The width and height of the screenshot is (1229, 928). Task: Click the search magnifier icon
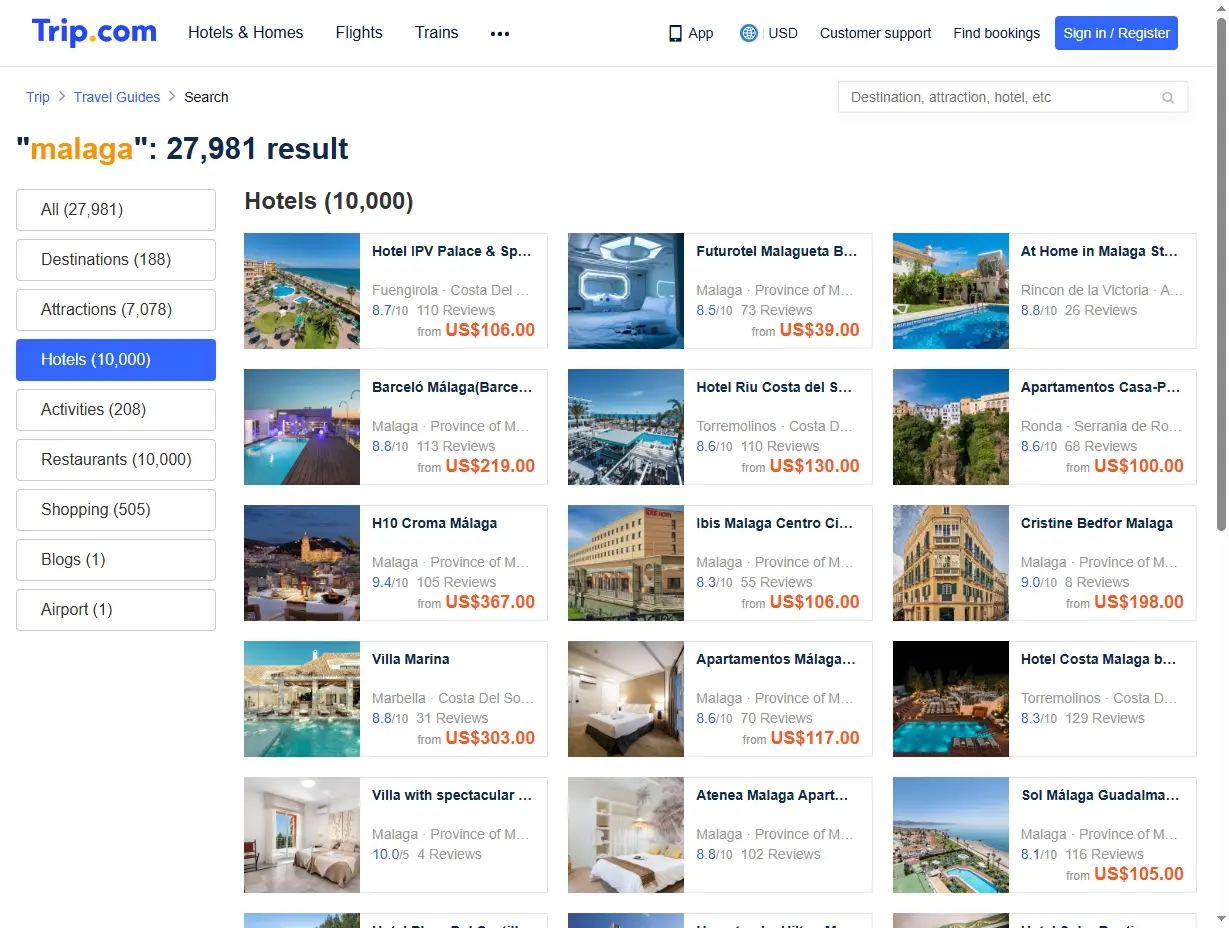[x=1168, y=98]
